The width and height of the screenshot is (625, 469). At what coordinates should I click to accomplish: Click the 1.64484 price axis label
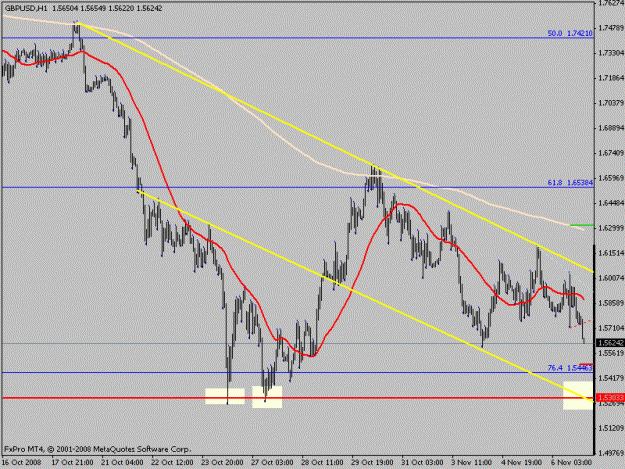(611, 203)
